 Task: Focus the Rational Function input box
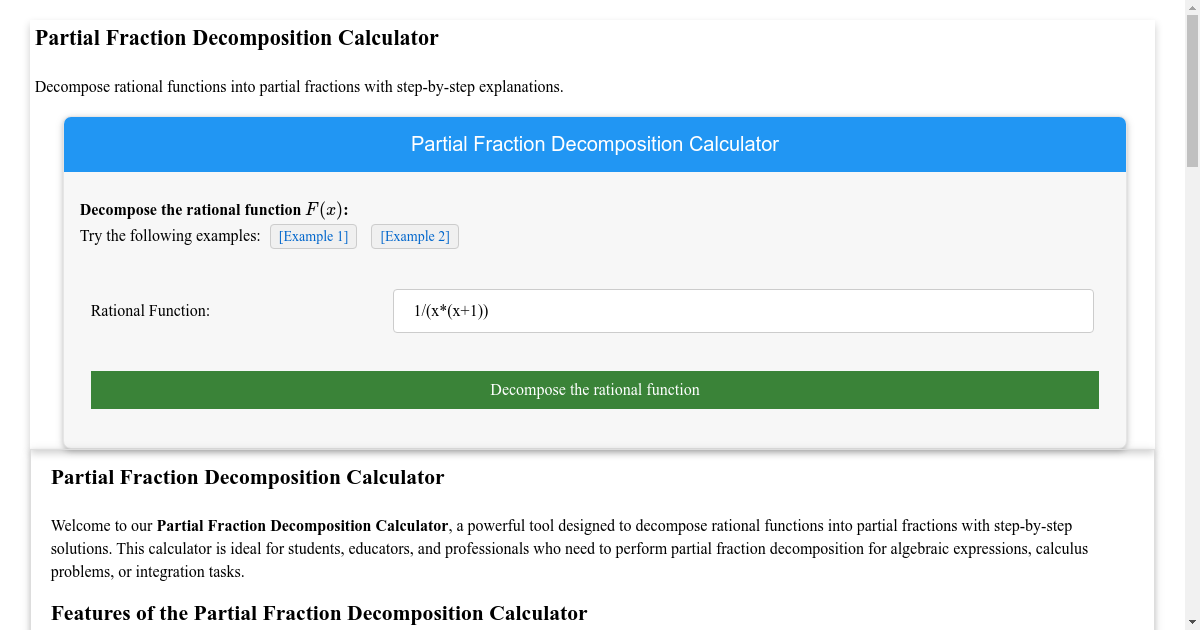(742, 311)
